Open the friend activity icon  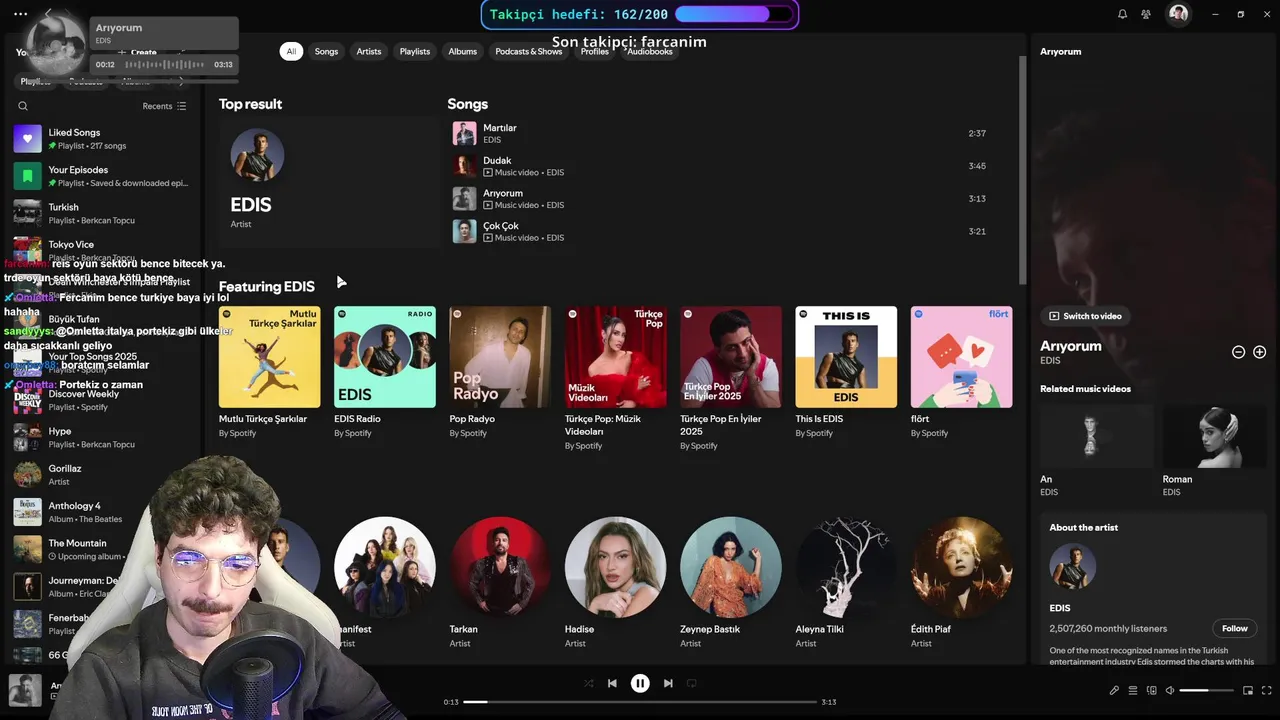pos(1146,14)
